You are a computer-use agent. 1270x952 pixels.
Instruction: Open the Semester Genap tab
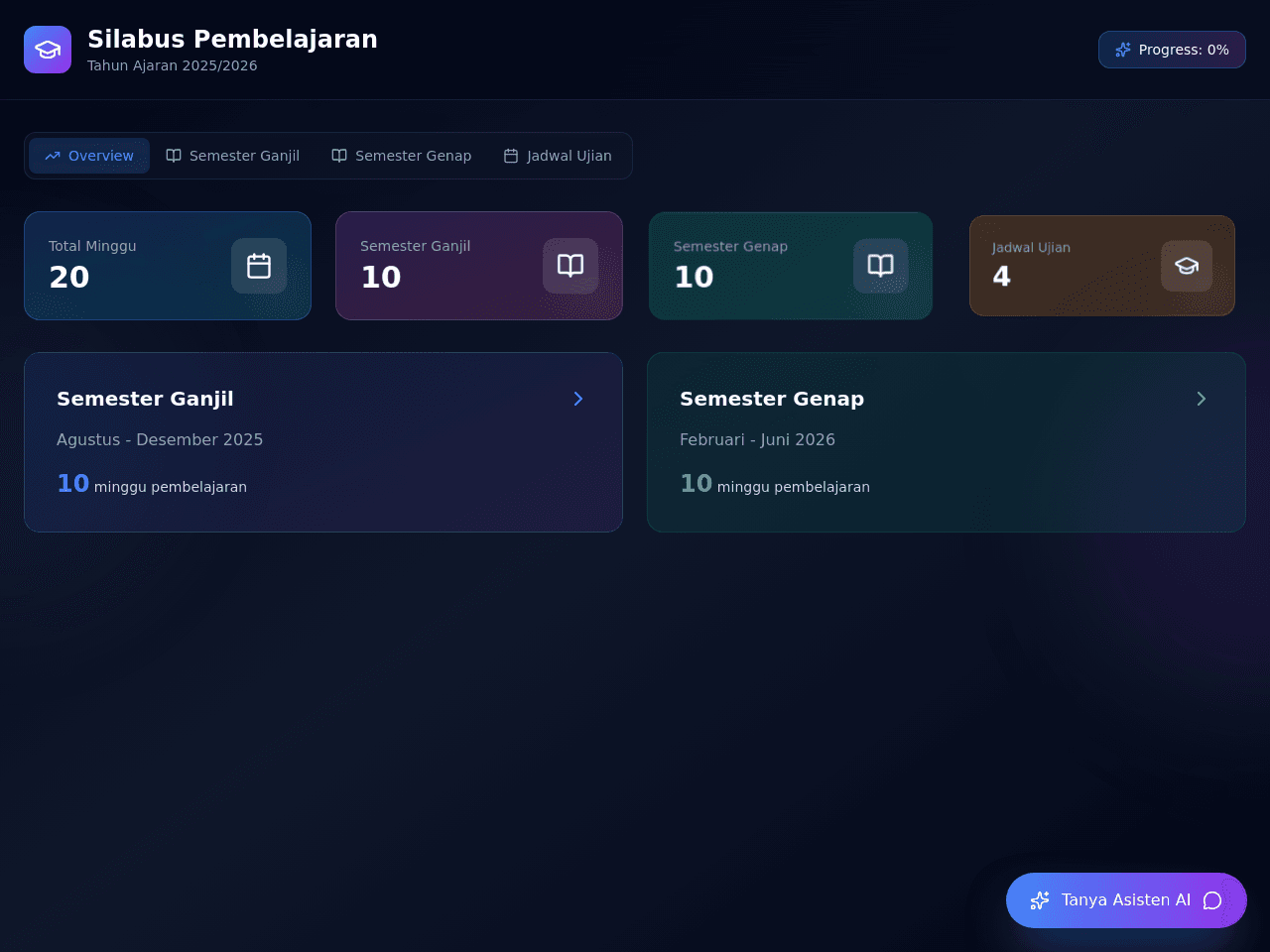click(401, 156)
